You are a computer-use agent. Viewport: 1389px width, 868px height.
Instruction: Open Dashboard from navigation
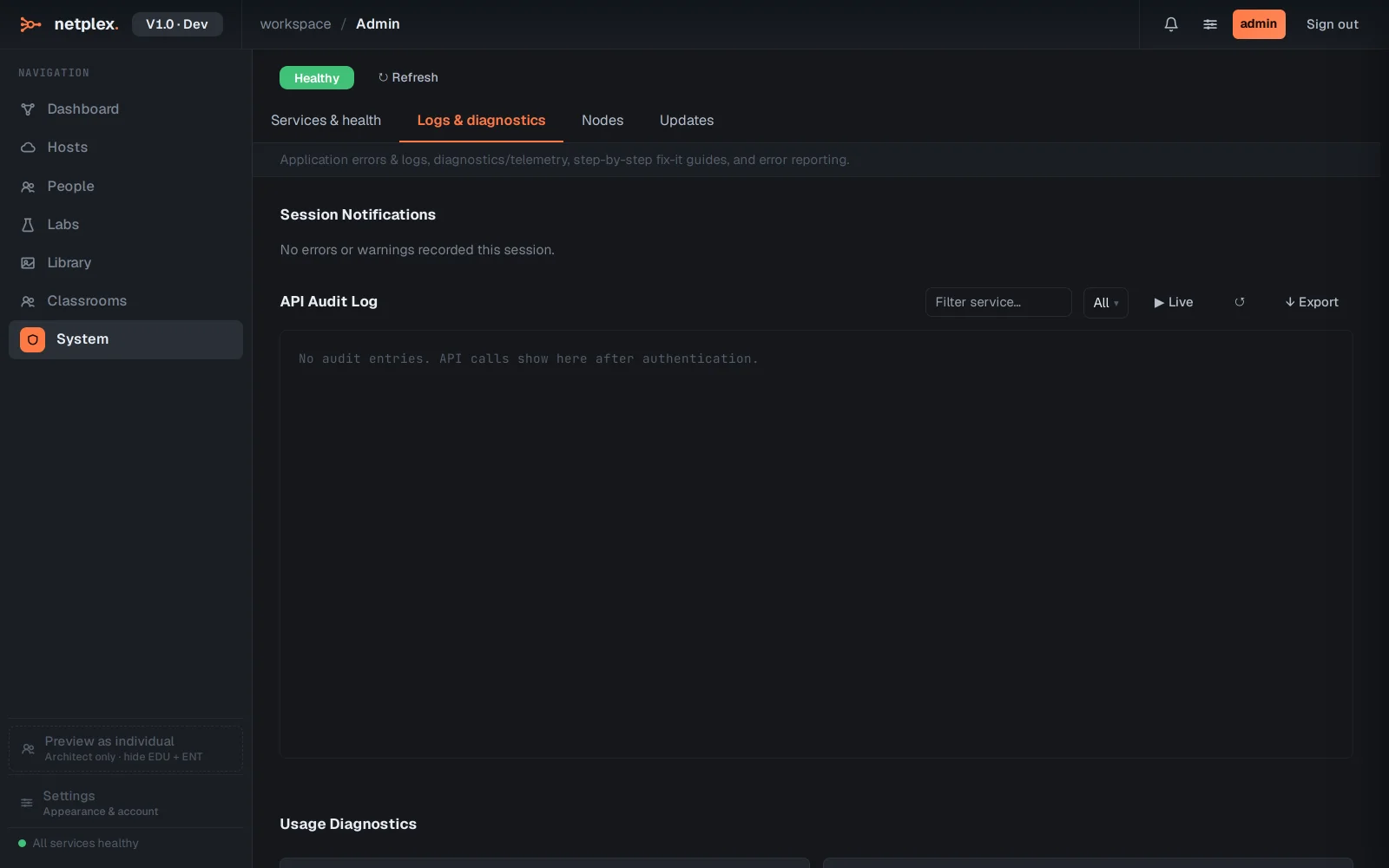pyautogui.click(x=126, y=109)
